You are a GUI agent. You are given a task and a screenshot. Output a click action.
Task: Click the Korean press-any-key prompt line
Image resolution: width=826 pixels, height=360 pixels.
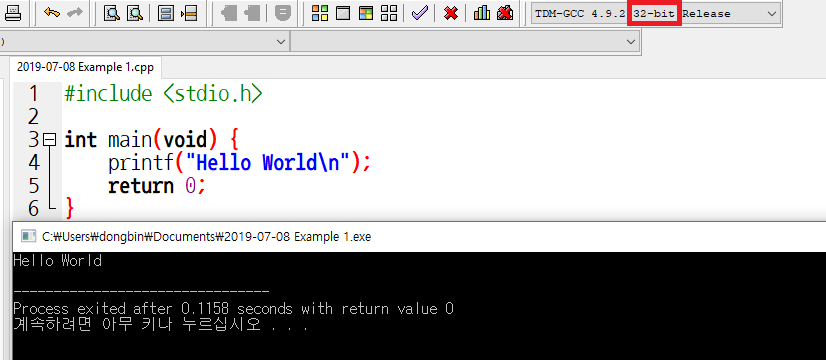161,325
